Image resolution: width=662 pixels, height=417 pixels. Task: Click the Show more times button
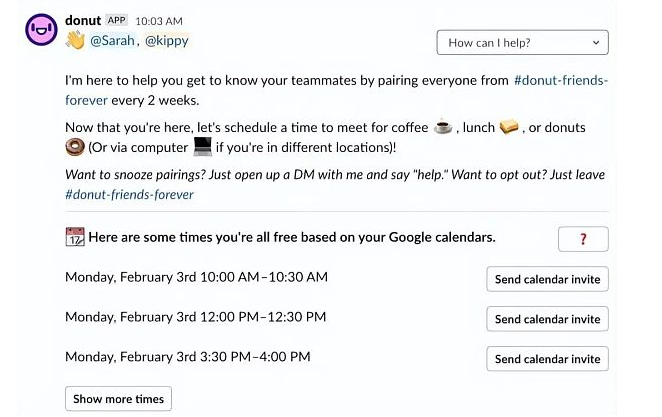tap(118, 398)
